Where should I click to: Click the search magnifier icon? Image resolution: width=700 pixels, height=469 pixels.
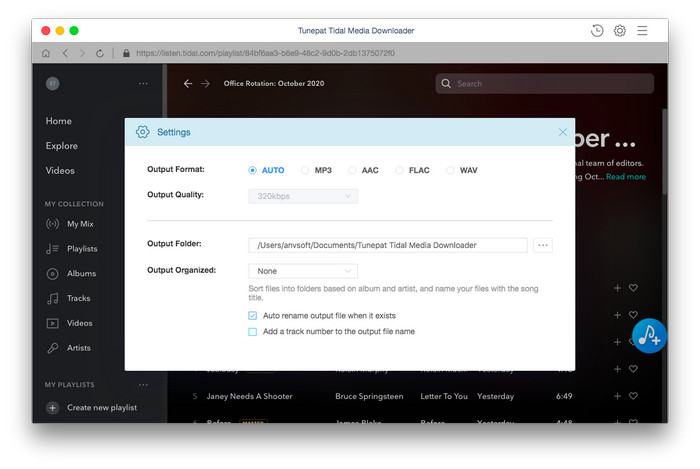pos(446,83)
